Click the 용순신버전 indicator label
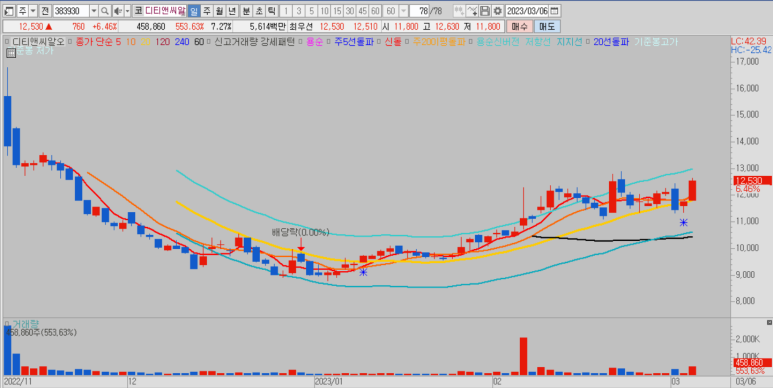The height and width of the screenshot is (388, 773). coord(498,42)
